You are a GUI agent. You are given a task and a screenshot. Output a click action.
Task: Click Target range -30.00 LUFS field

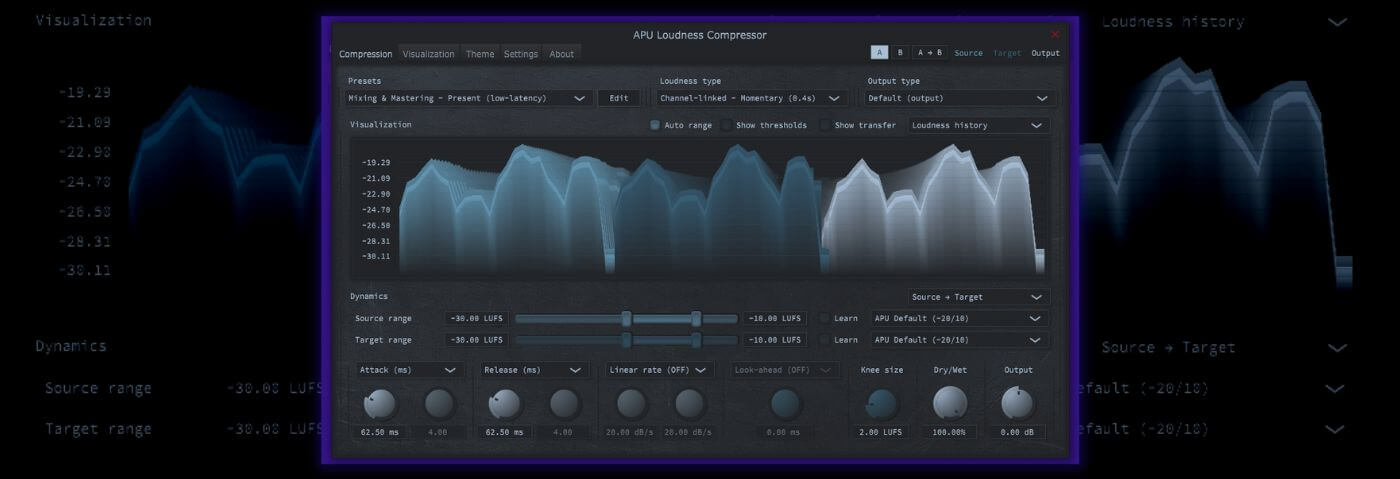coord(477,340)
